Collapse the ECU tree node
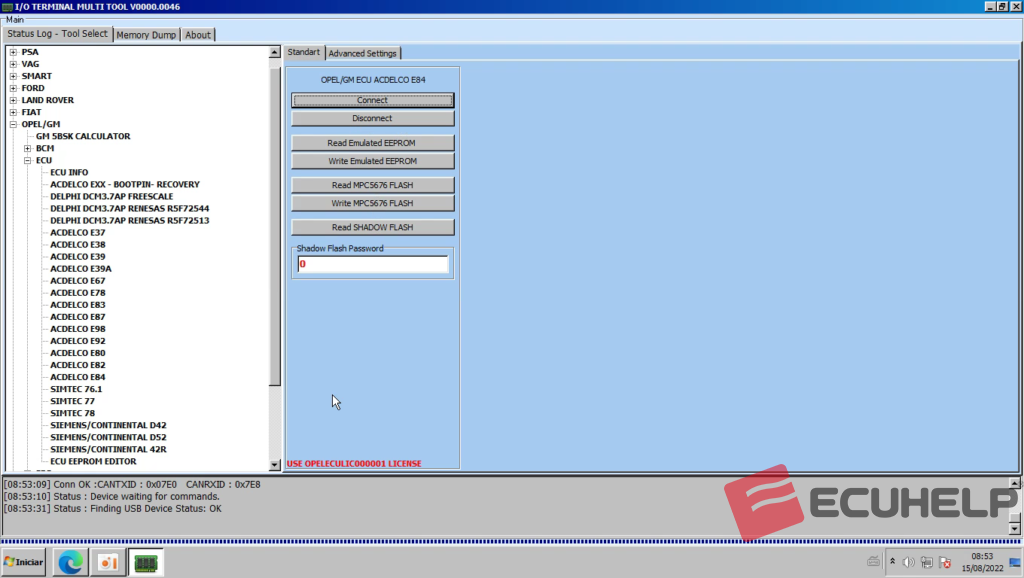The width and height of the screenshot is (1024, 578). pos(27,161)
